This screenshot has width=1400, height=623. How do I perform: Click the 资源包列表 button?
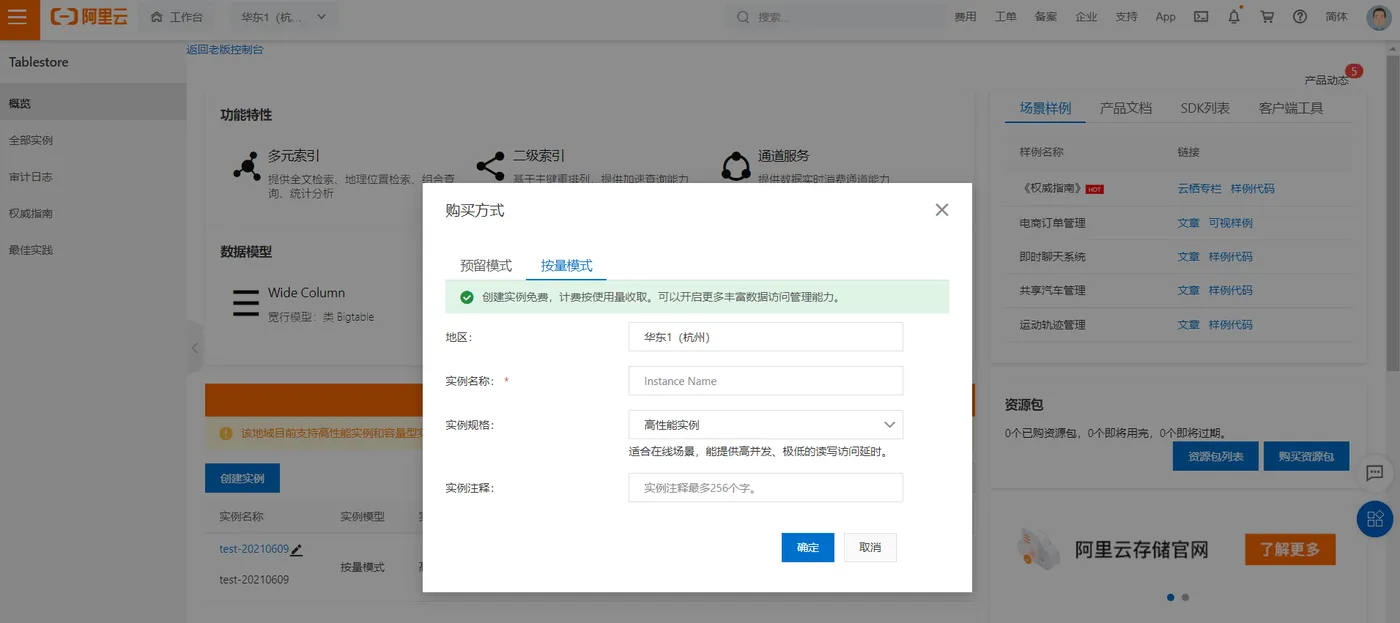point(1215,456)
